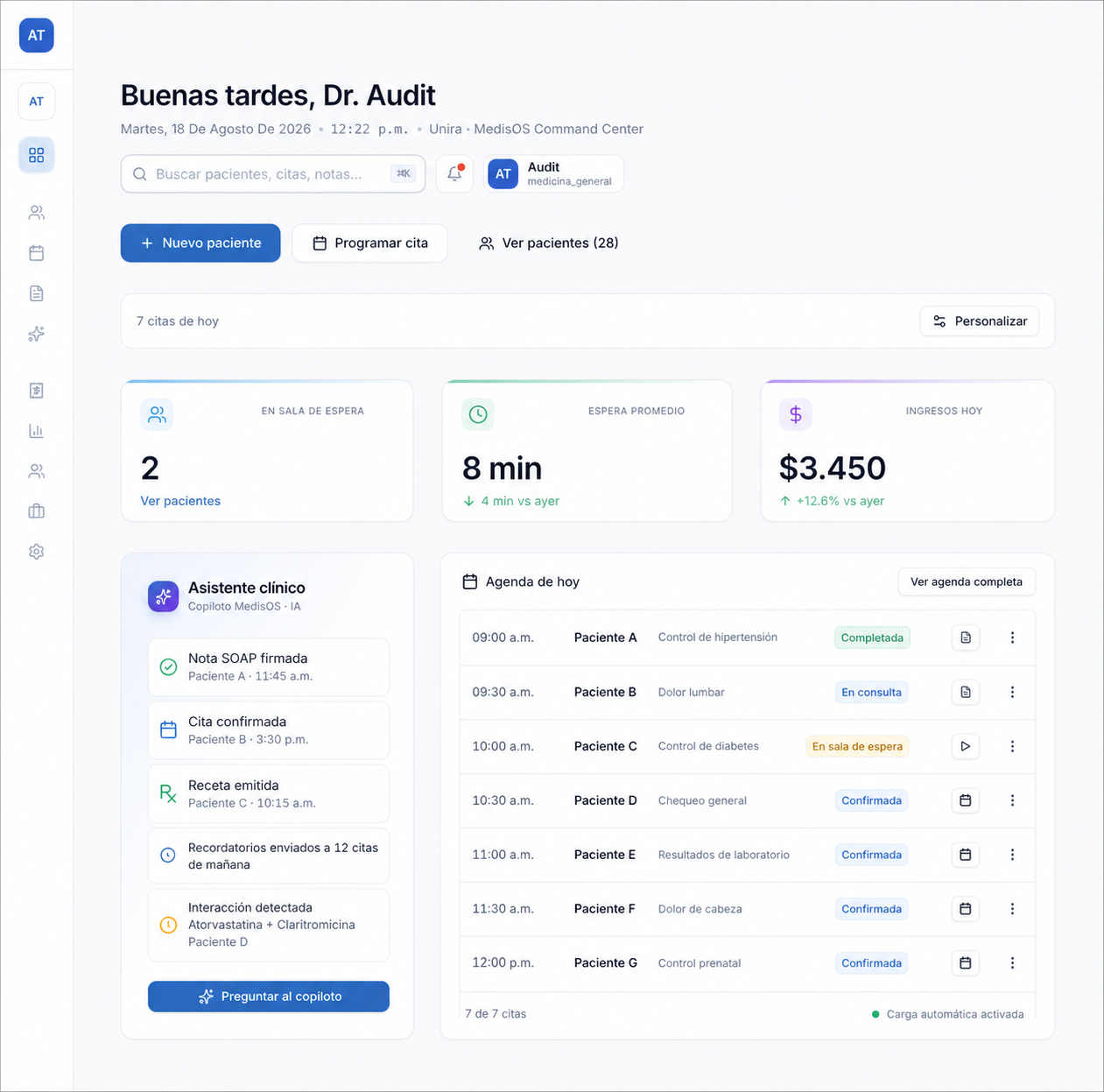The image size is (1104, 1092).
Task: Follow the Ver pacientes link under waiting room
Action: click(180, 501)
